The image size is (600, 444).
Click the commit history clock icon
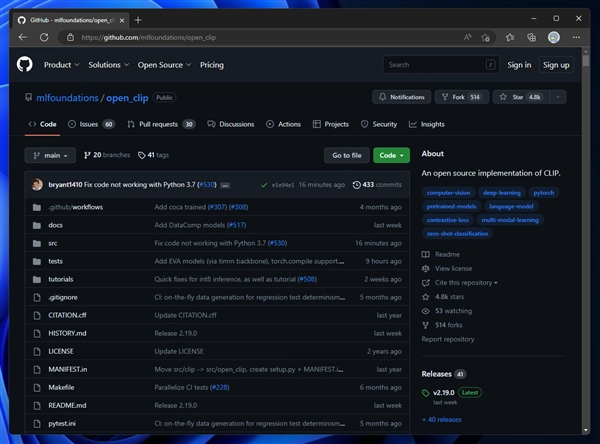[x=356, y=185]
